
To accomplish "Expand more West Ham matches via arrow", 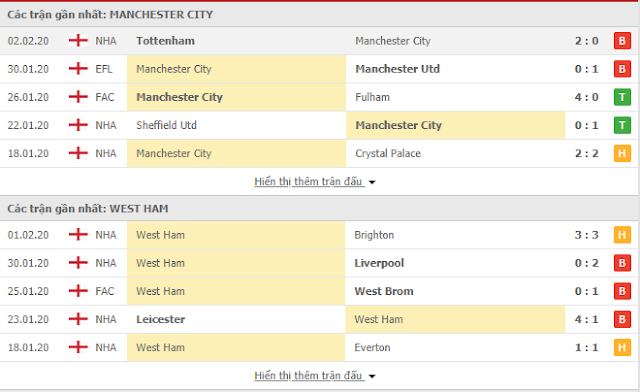I will click(x=372, y=376).
